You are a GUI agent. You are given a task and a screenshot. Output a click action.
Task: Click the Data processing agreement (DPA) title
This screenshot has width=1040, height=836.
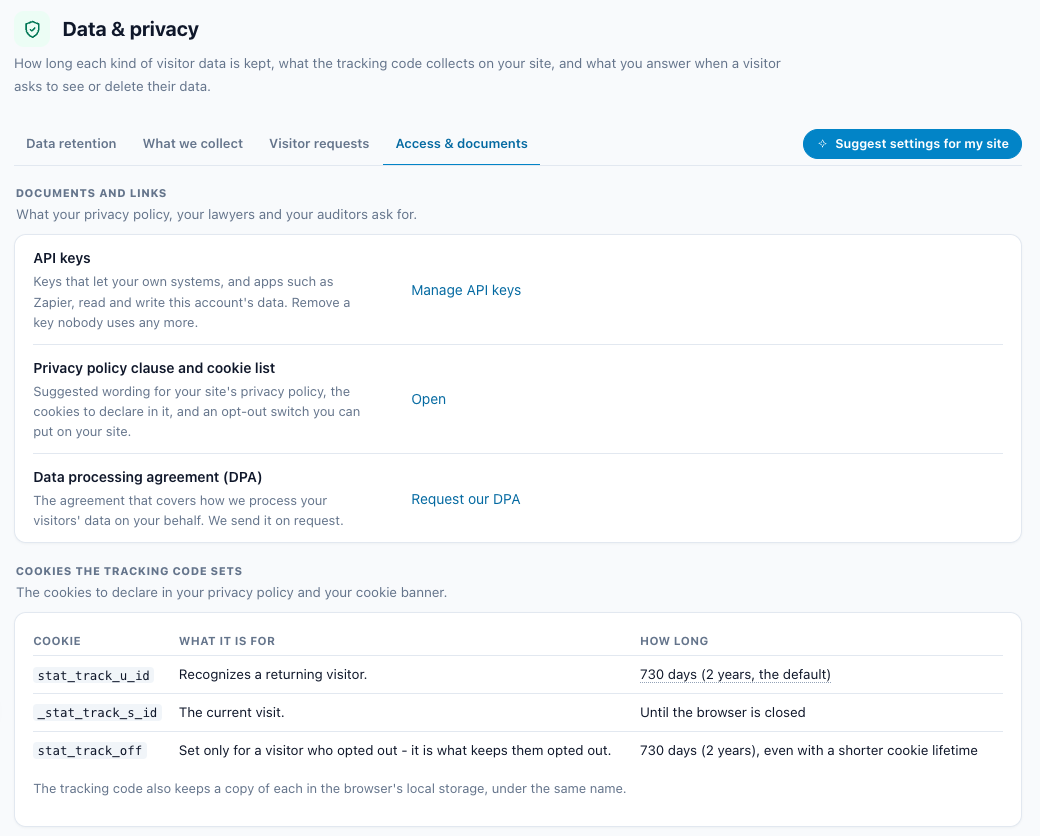pyautogui.click(x=148, y=477)
